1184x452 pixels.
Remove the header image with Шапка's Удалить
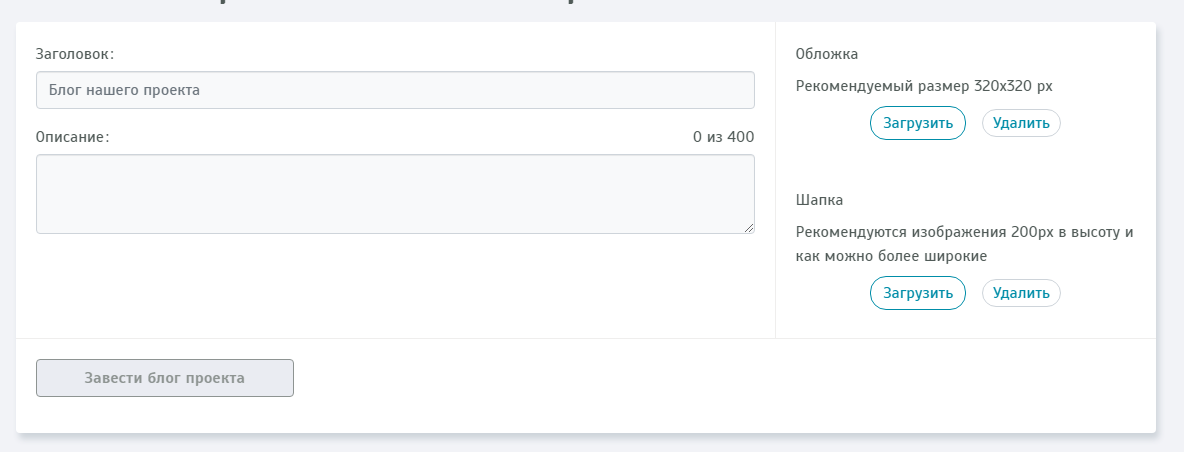(x=1021, y=293)
